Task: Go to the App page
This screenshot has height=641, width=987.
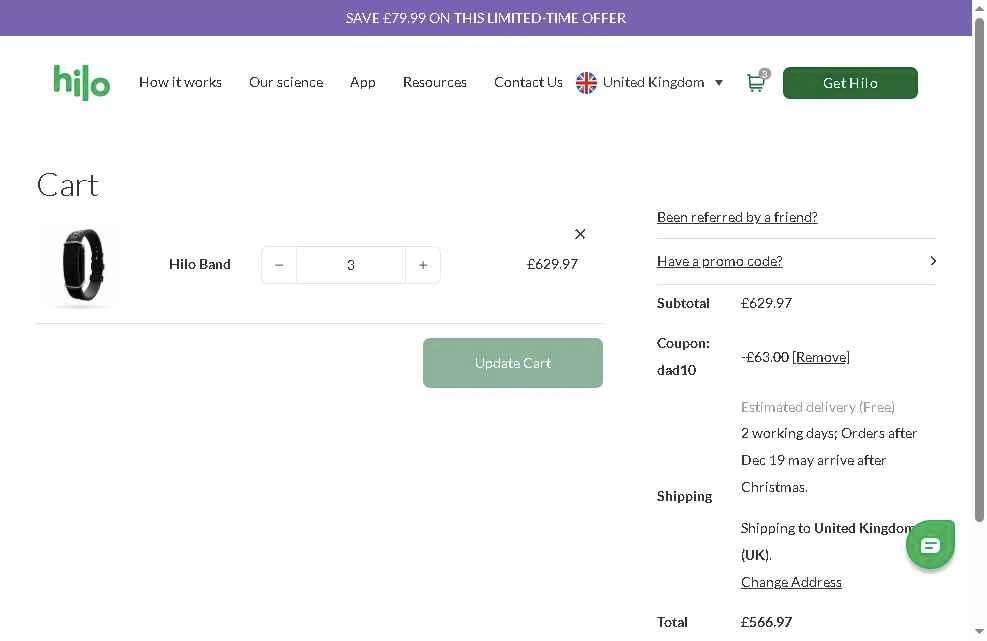Action: pyautogui.click(x=363, y=82)
